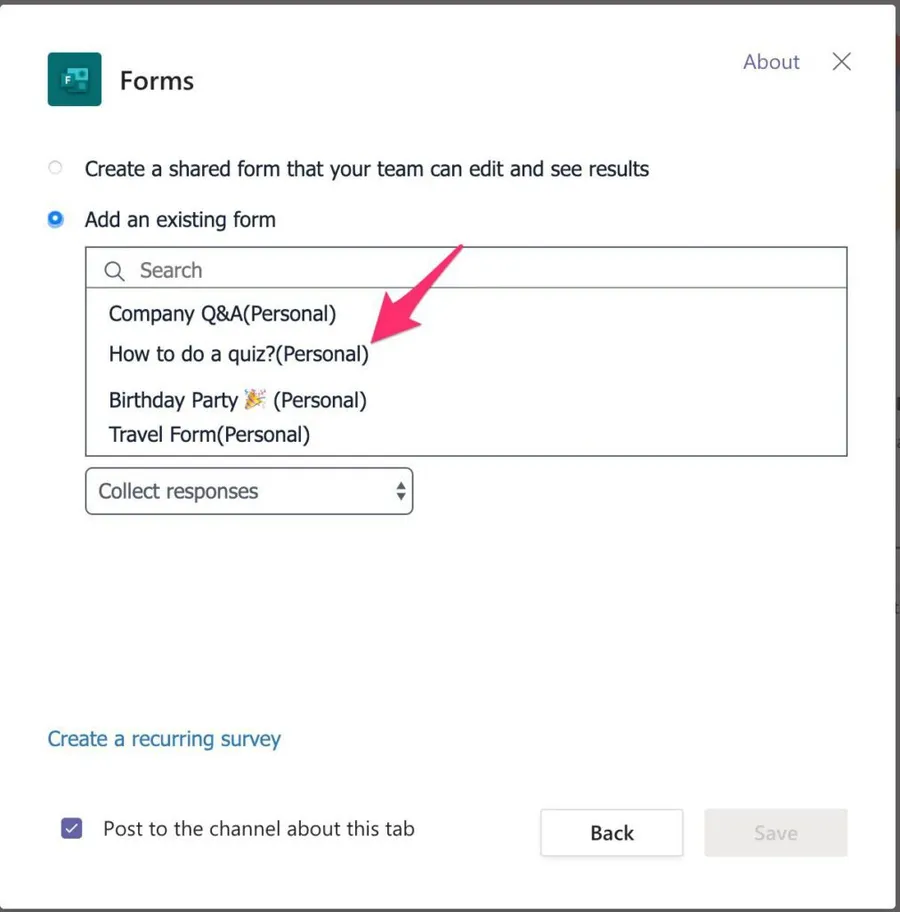This screenshot has height=912, width=900.
Task: Select 'Travel Form(Personal)' entry
Action: coord(209,434)
